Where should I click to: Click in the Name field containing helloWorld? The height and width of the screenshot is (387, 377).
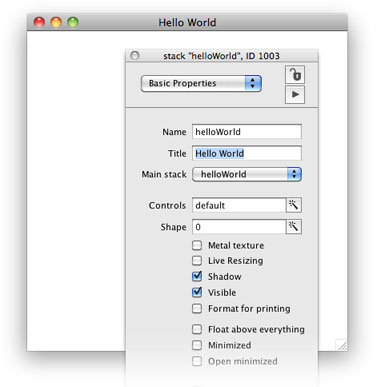point(247,132)
